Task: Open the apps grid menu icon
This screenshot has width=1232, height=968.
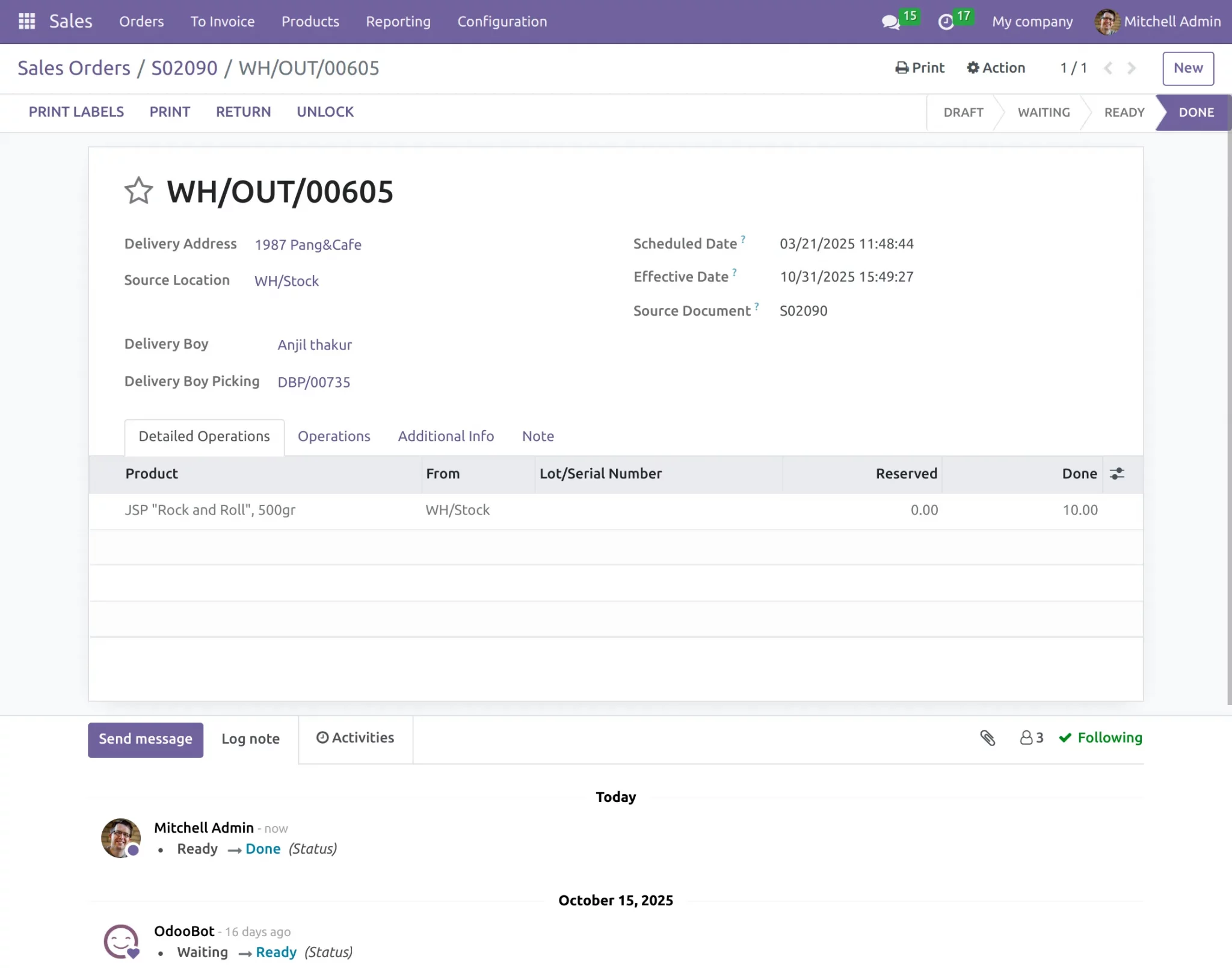Action: click(26, 22)
